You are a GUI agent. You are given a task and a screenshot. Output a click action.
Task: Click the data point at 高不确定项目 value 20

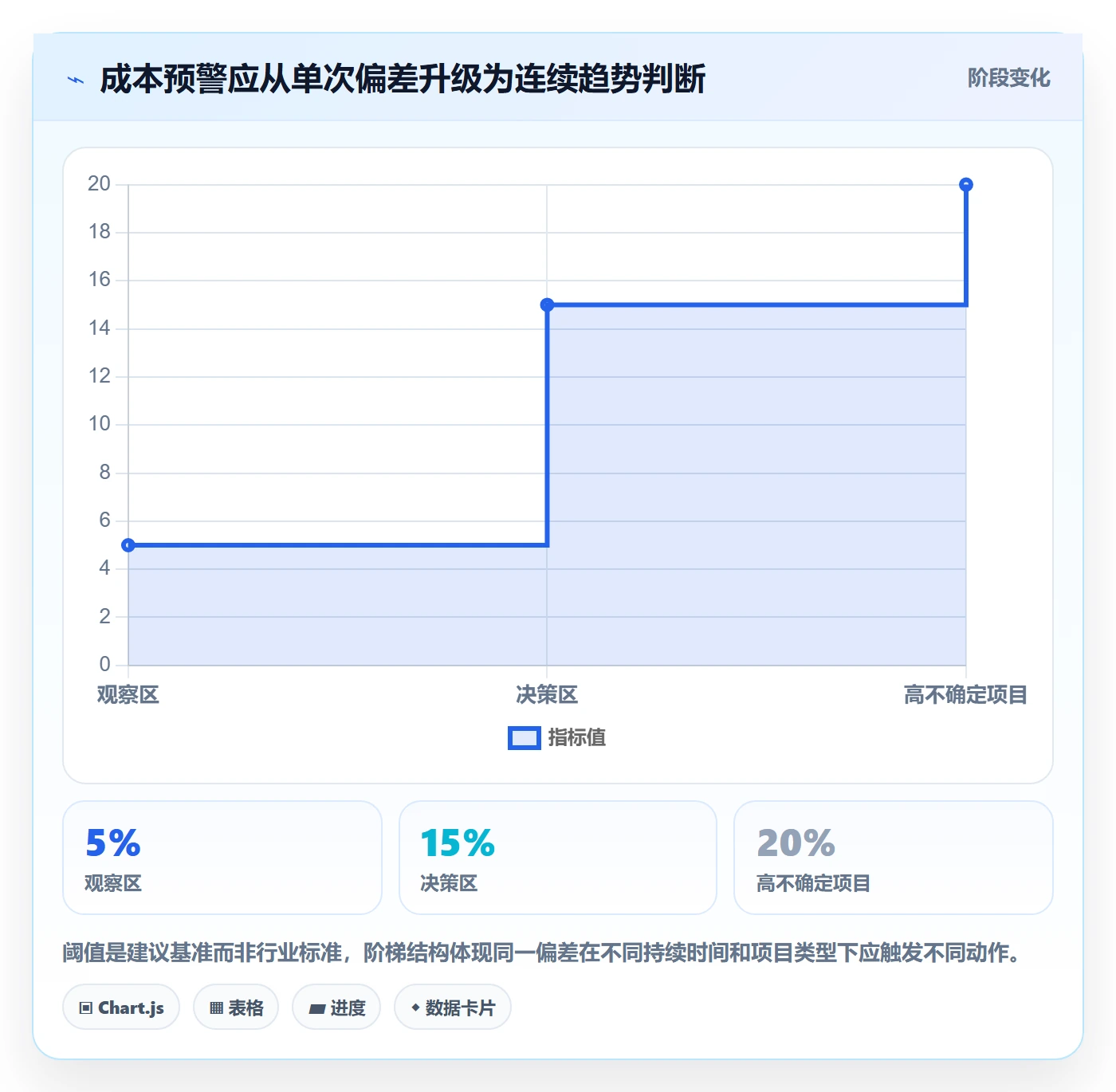tap(965, 185)
